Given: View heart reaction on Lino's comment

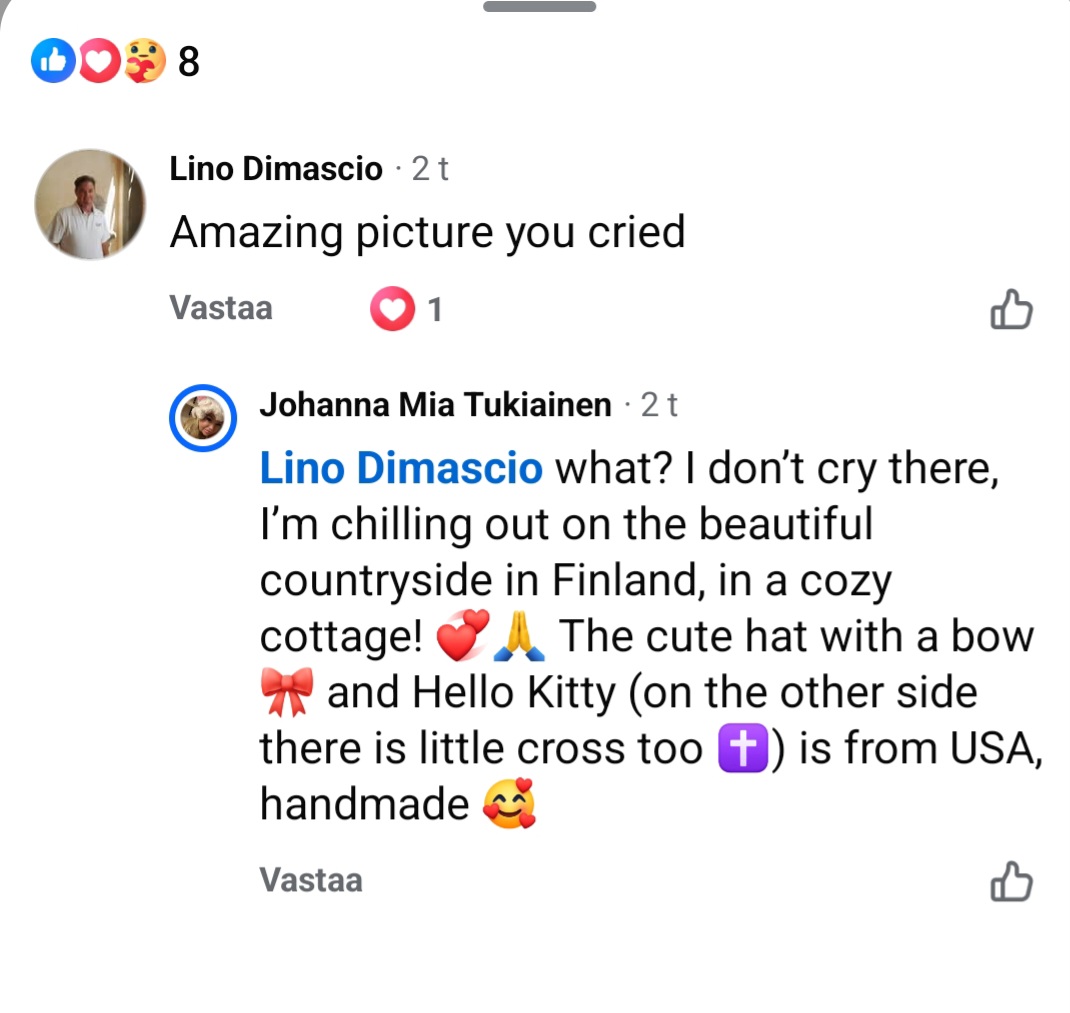Looking at the screenshot, I should tap(392, 309).
